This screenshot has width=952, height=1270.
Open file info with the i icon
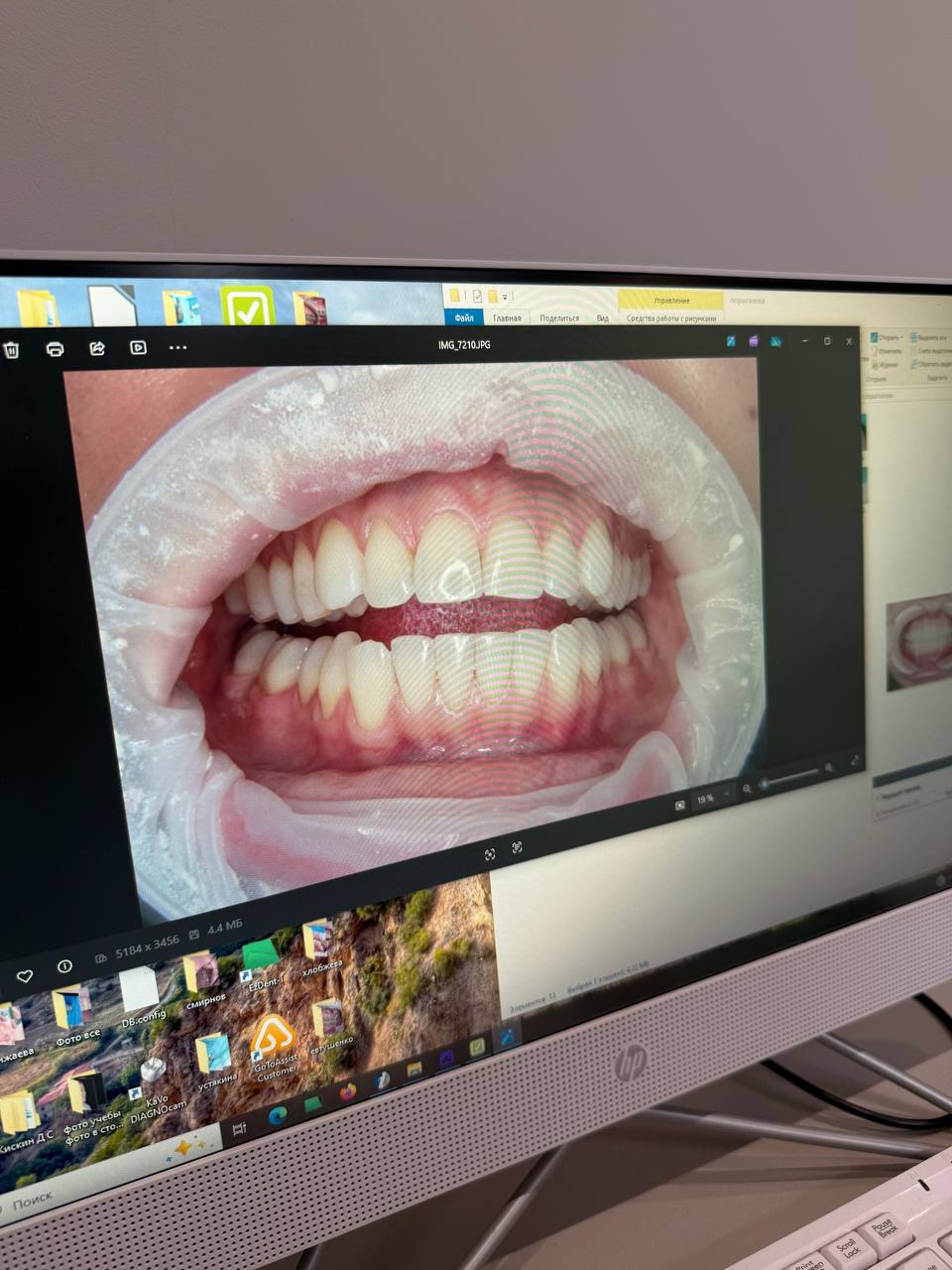click(64, 965)
